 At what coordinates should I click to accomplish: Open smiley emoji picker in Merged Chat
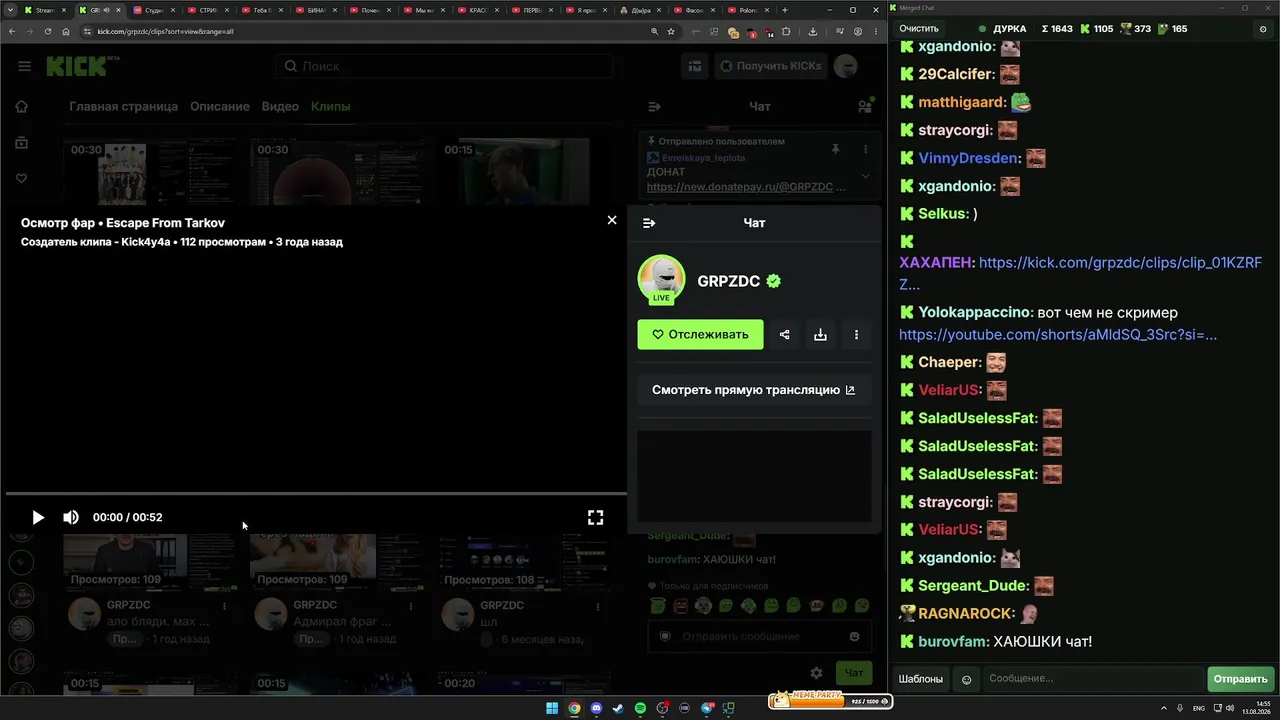[x=966, y=679]
